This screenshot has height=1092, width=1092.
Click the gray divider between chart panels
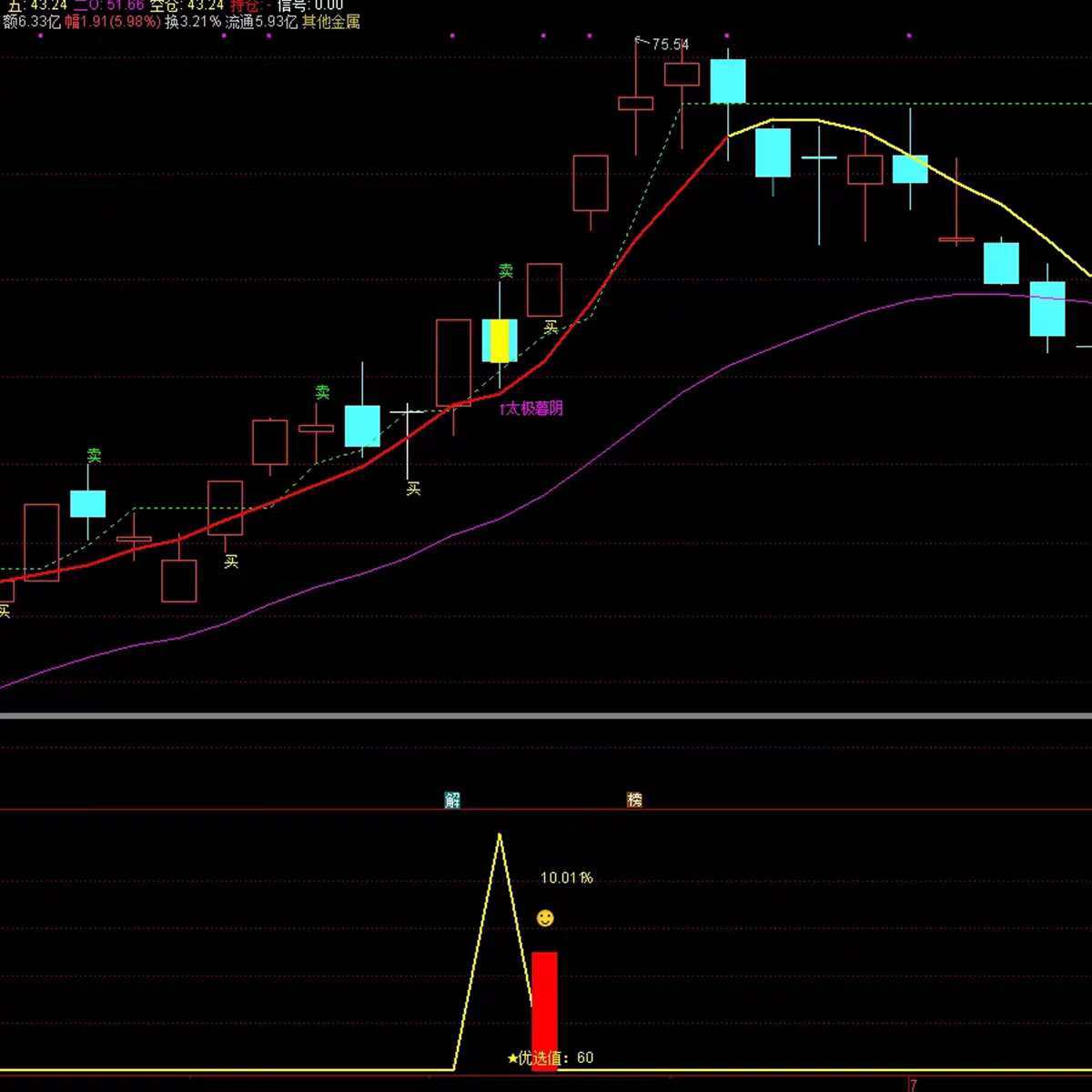coord(546,716)
